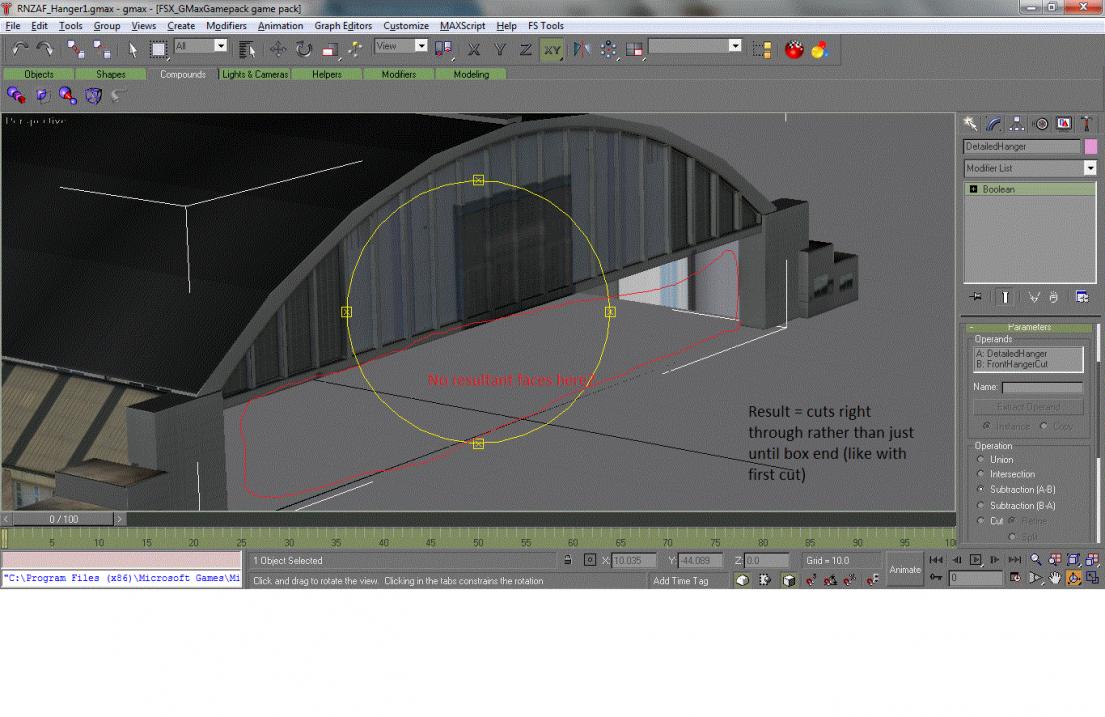Viewport: 1105px width, 717px height.
Task: Click the selection lock padlock icon
Action: (x=568, y=561)
